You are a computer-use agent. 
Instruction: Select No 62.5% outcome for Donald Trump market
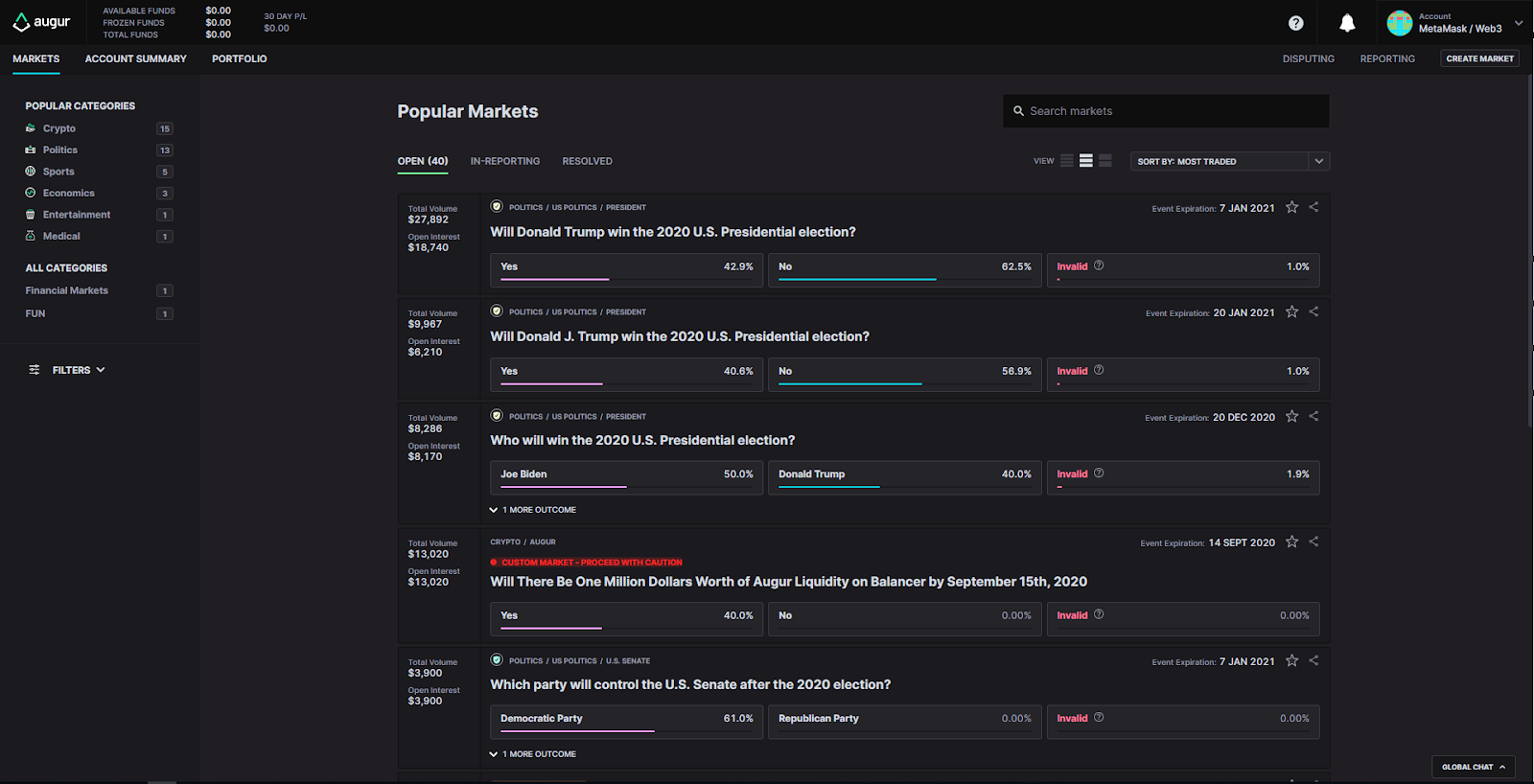[x=905, y=270]
